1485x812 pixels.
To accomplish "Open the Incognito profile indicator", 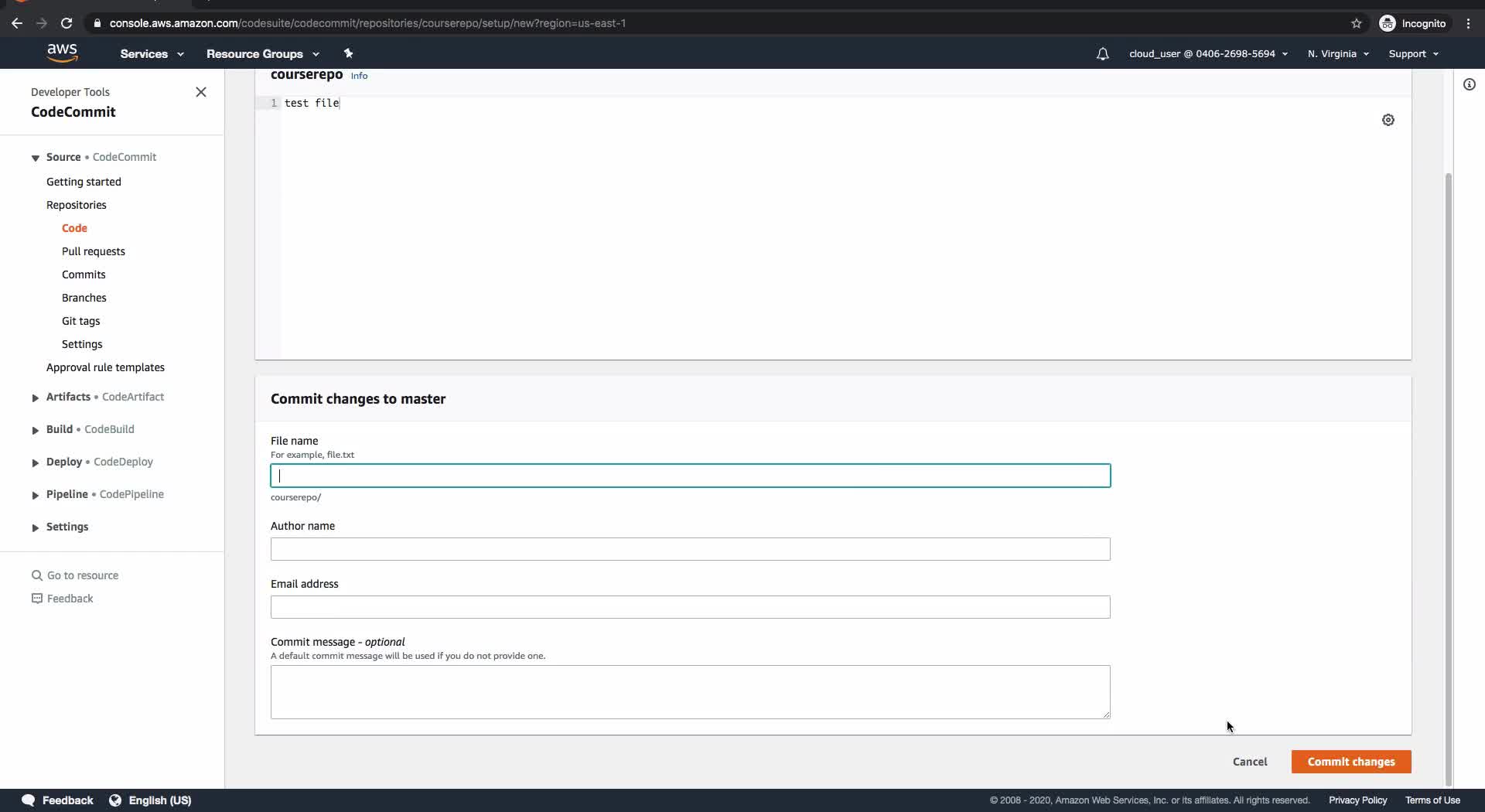I will pos(1412,23).
